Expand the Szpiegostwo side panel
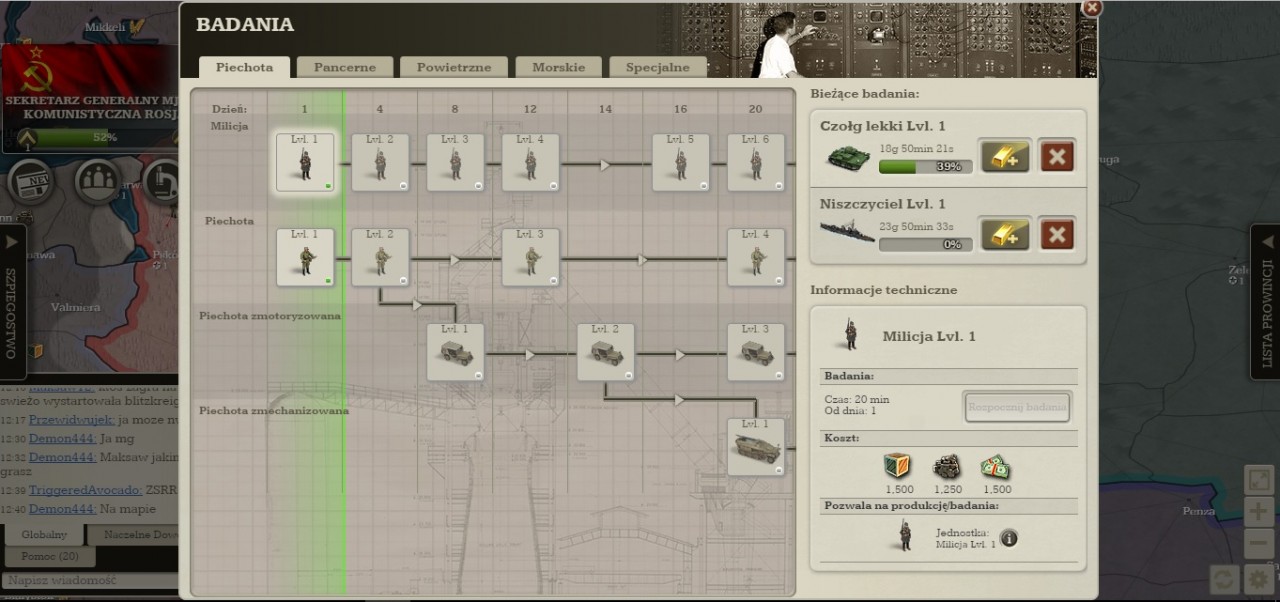Viewport: 1280px width, 602px height. click(x=11, y=304)
